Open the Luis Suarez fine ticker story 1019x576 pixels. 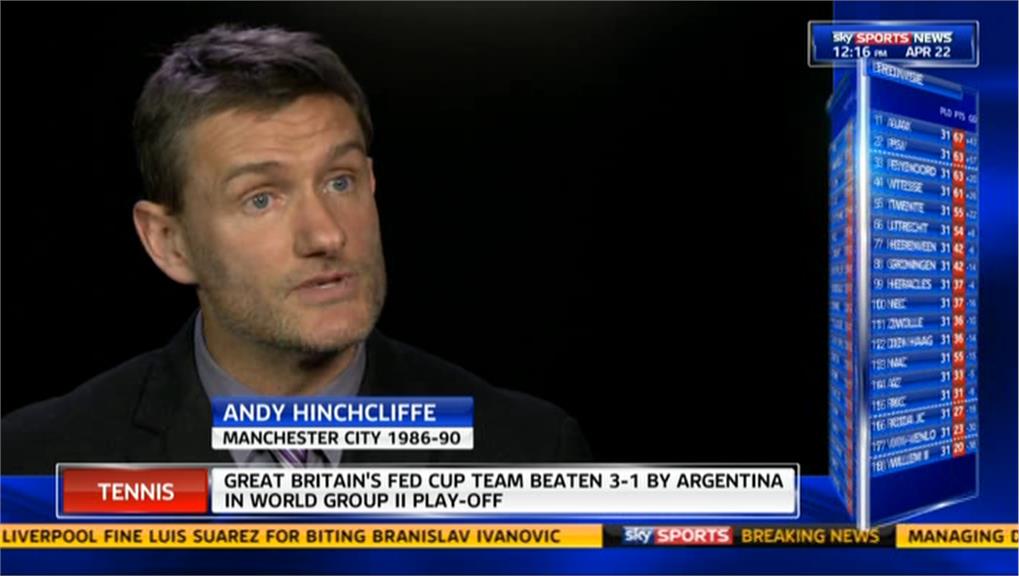coord(281,536)
